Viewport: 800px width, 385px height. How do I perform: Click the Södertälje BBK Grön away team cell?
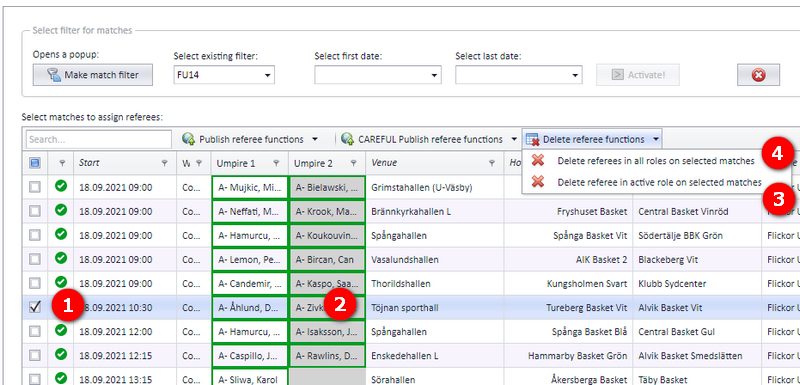pos(697,236)
